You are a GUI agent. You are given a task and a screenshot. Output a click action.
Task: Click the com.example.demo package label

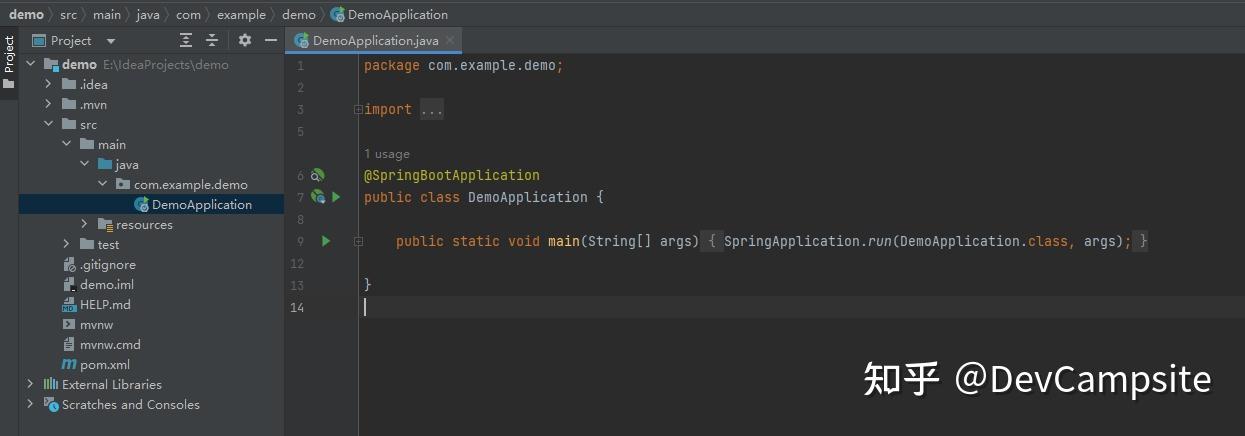tap(191, 184)
